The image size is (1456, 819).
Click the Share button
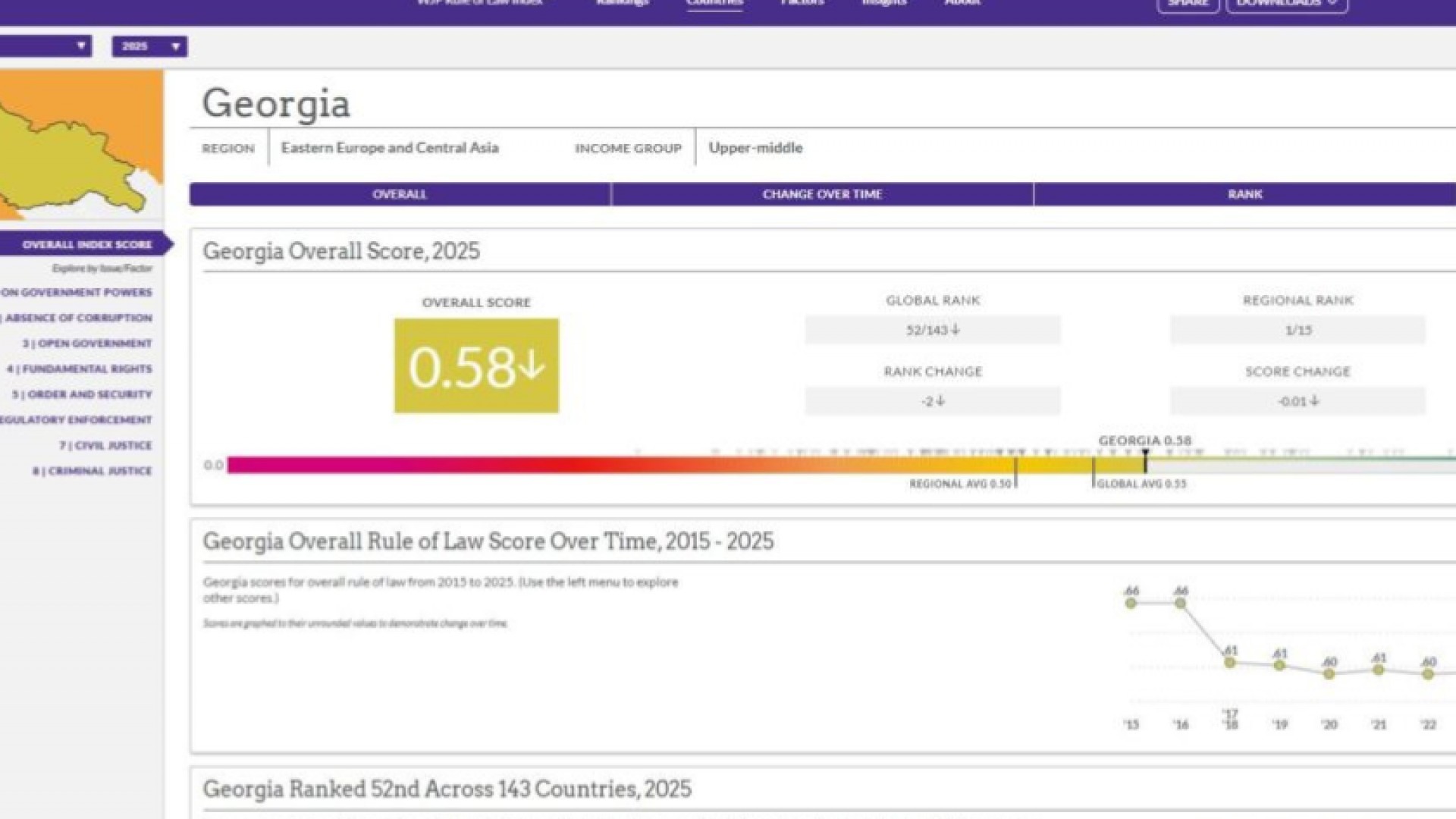point(1188,4)
